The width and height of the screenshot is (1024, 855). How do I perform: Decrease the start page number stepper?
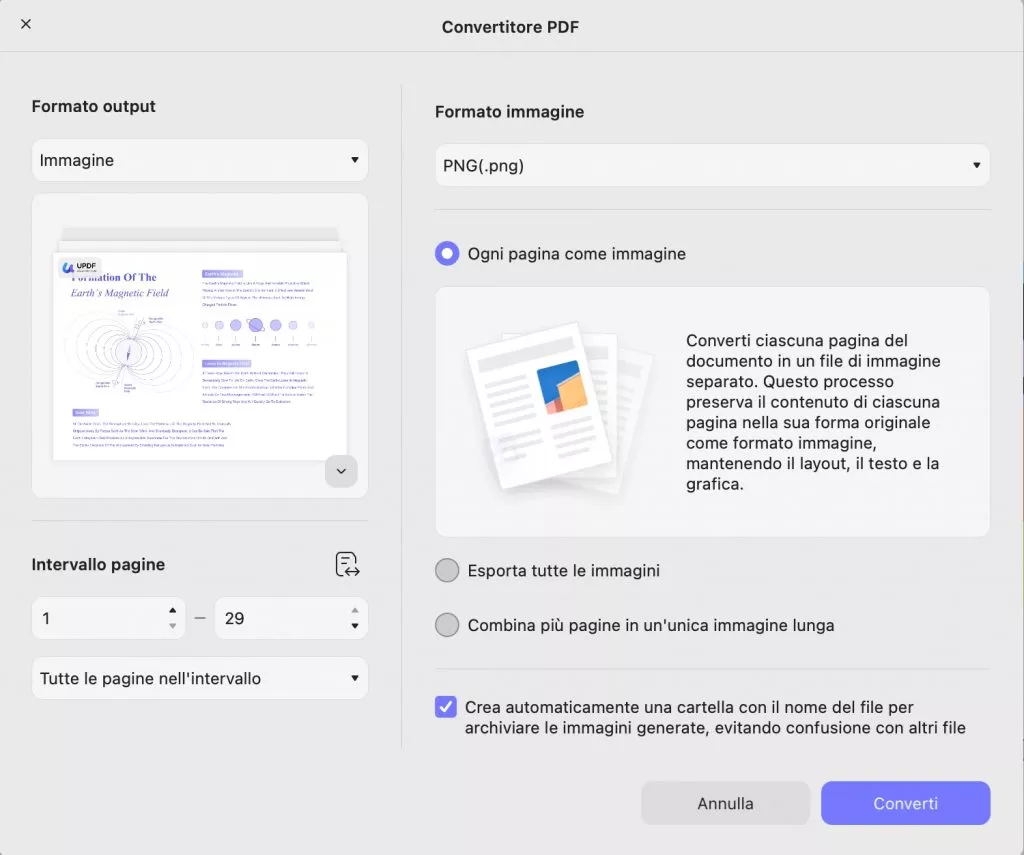click(173, 627)
